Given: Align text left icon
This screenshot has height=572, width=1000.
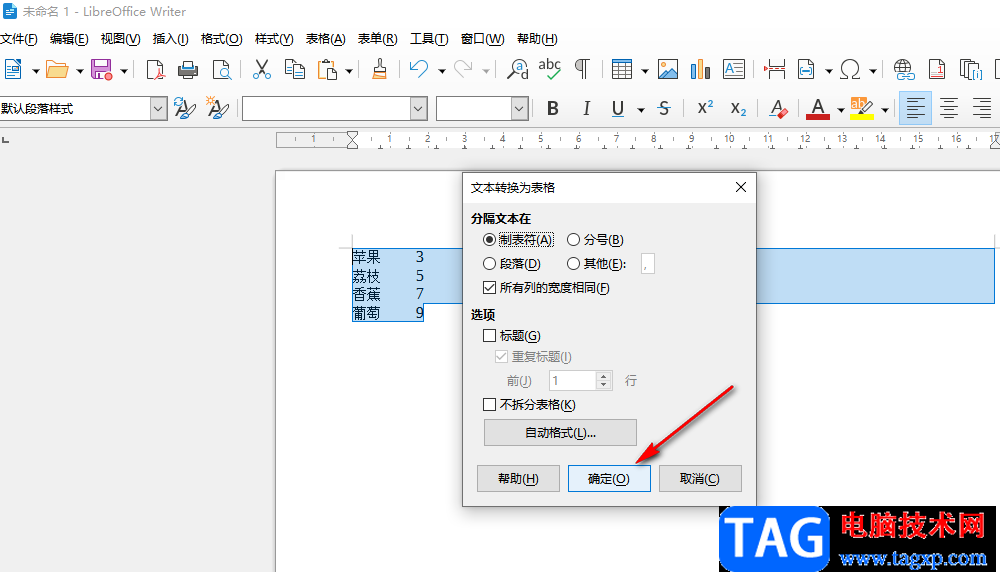Looking at the screenshot, I should point(915,108).
